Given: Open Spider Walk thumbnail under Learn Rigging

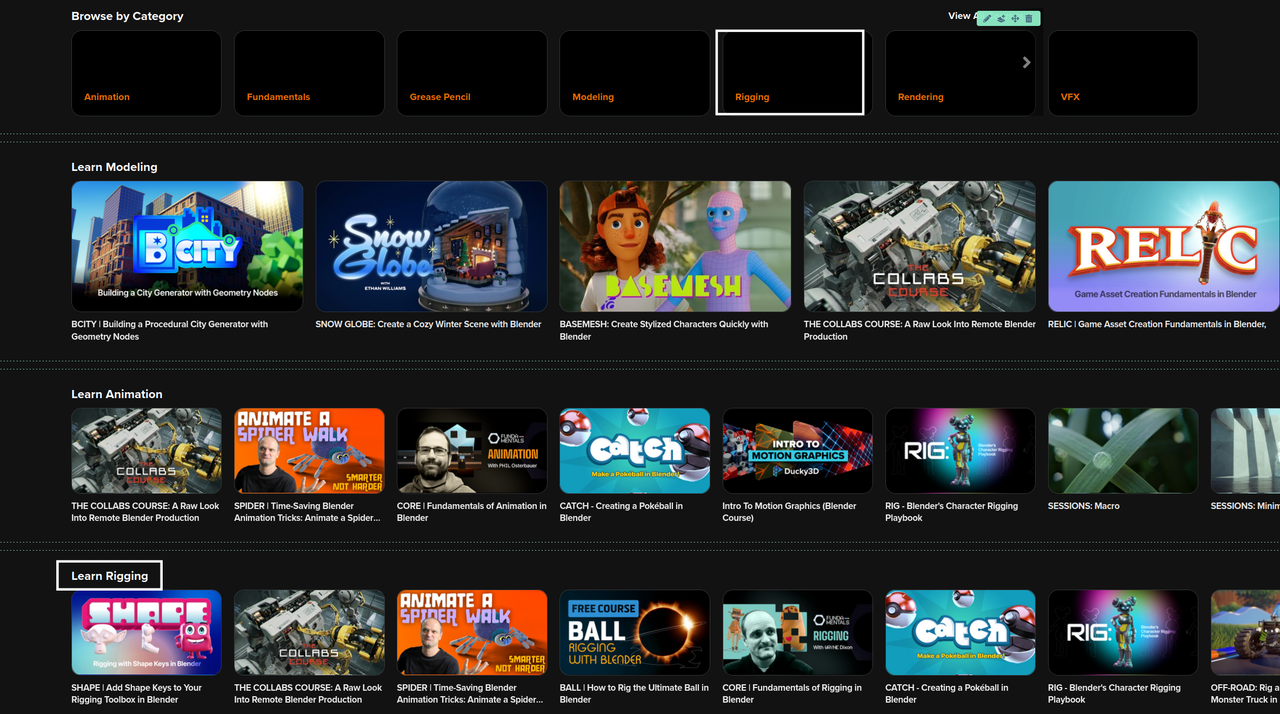Looking at the screenshot, I should tap(472, 632).
